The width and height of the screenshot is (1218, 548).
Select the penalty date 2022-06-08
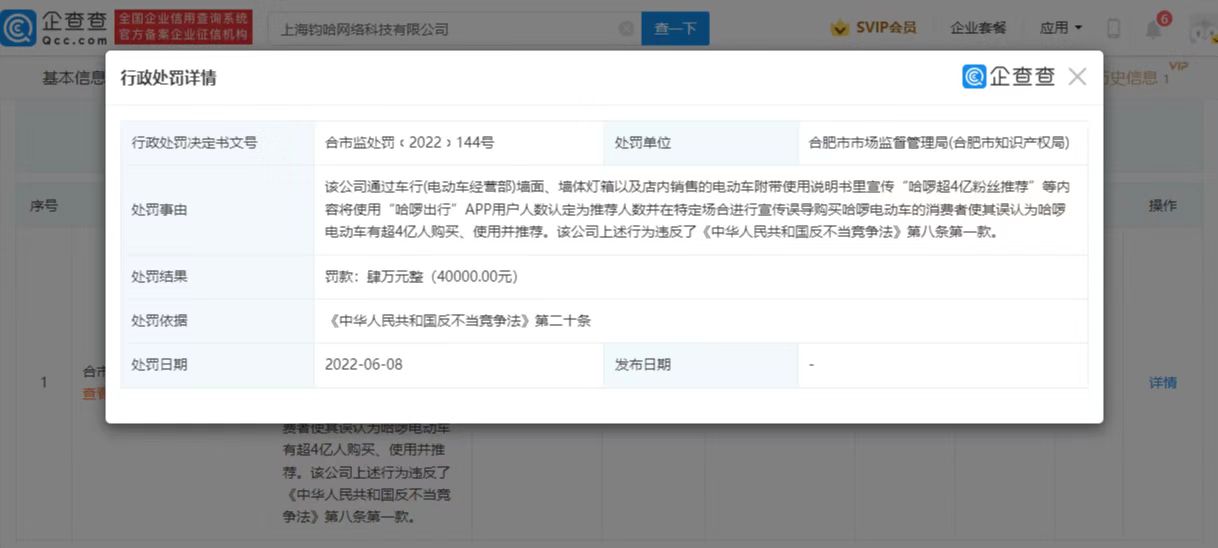[x=364, y=365]
